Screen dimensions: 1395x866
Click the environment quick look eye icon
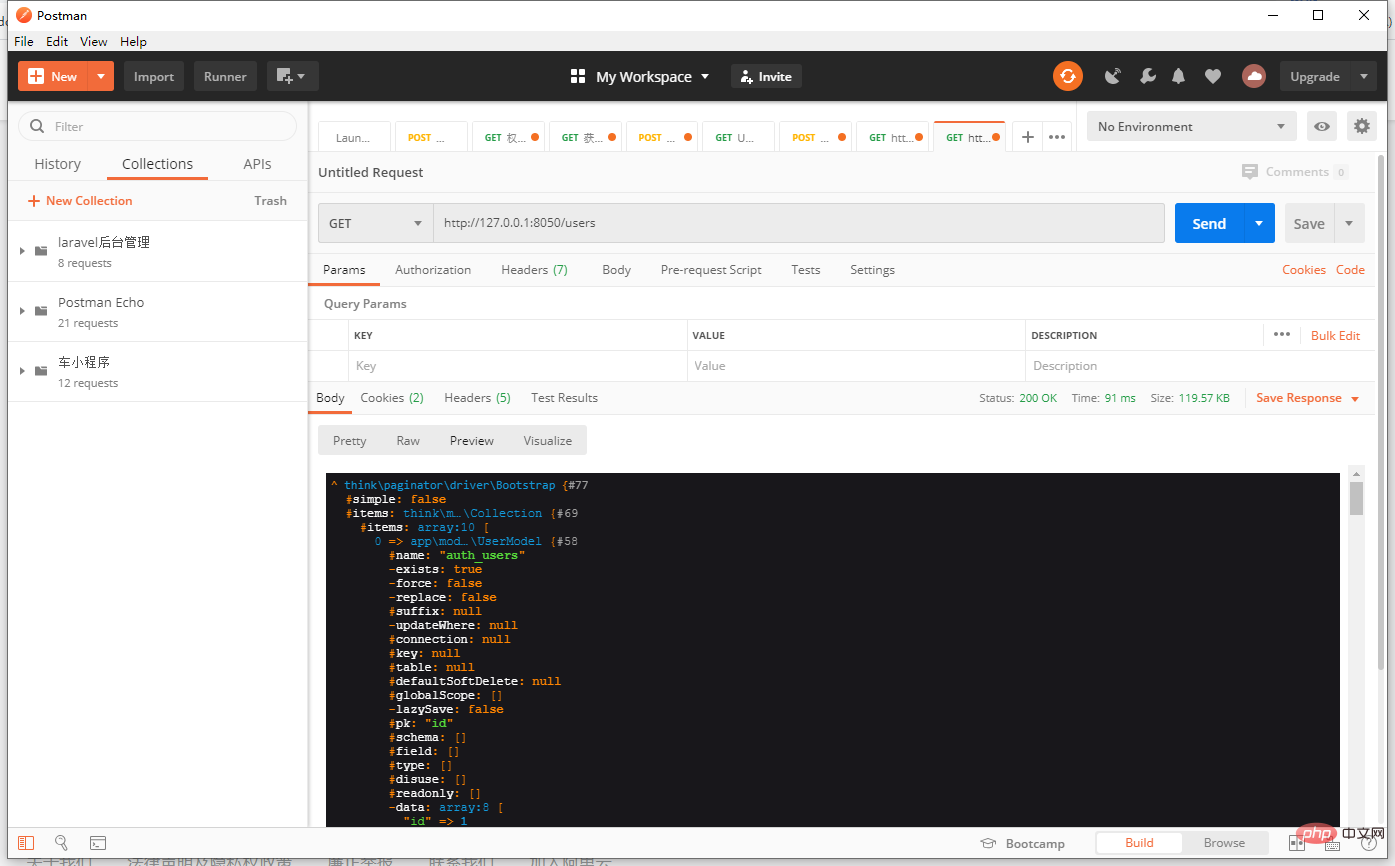(1322, 126)
